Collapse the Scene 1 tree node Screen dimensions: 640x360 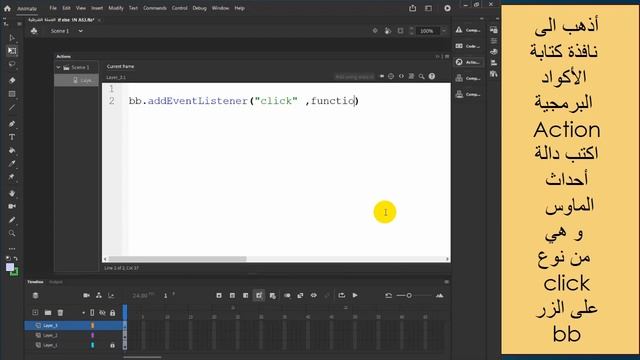(x=58, y=67)
